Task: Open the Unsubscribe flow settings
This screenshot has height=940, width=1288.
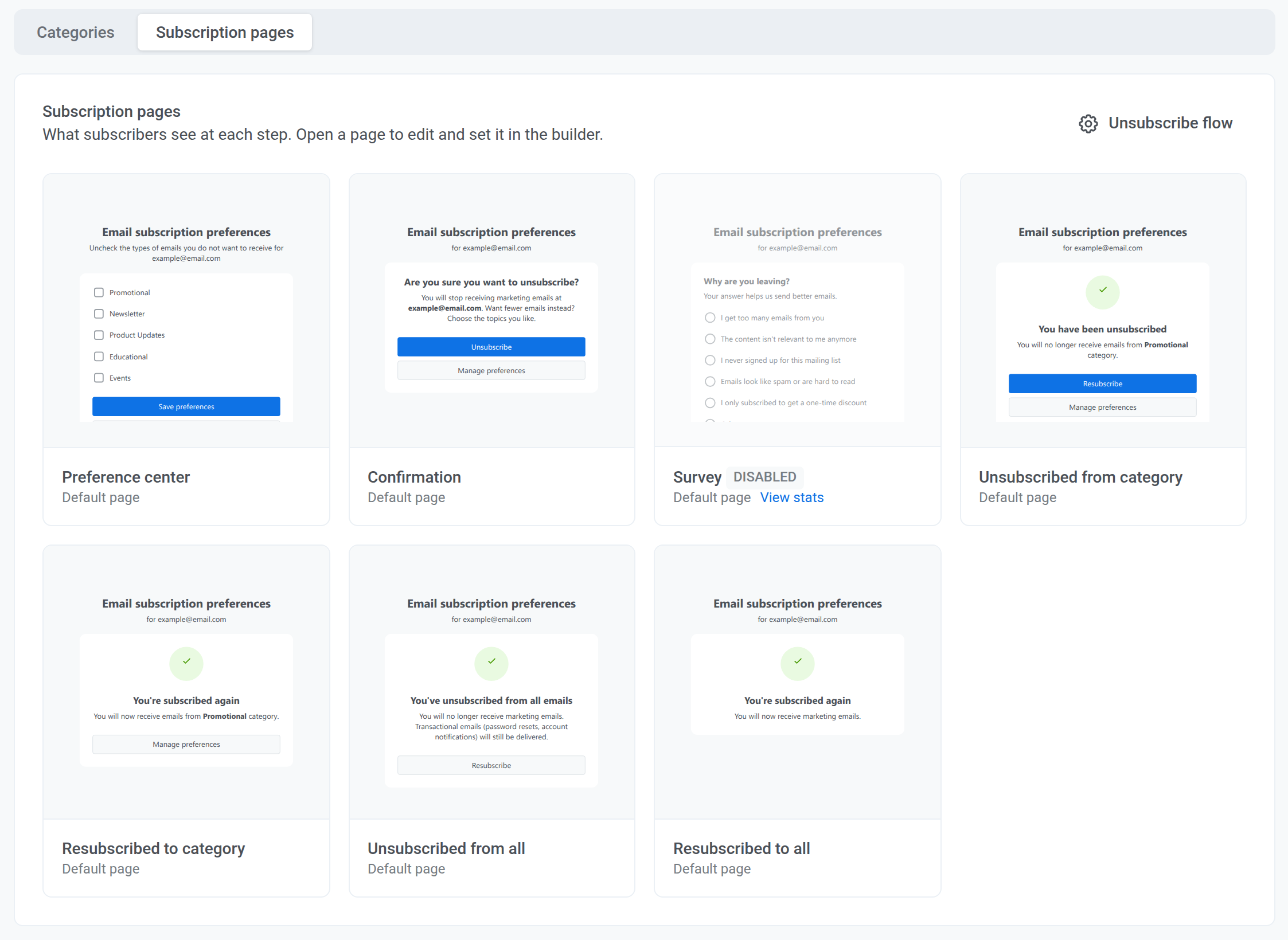Action: pyautogui.click(x=1155, y=123)
